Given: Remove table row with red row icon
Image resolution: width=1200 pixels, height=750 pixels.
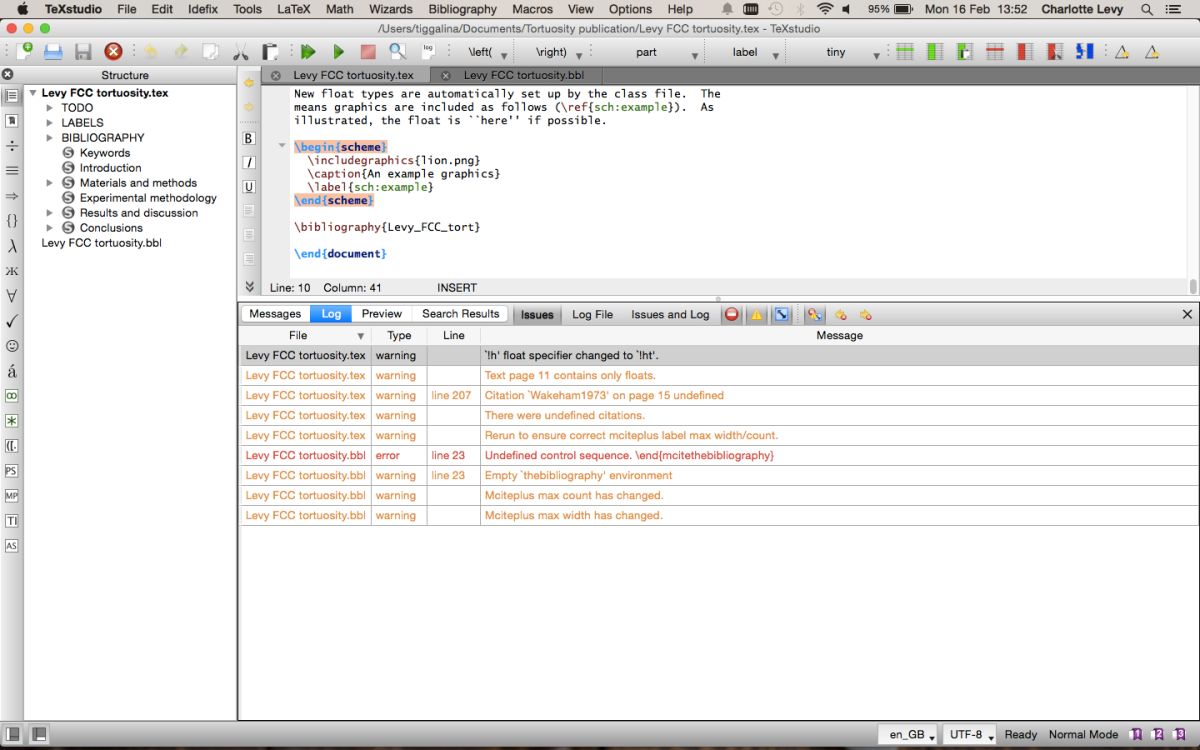Looking at the screenshot, I should click(x=995, y=51).
